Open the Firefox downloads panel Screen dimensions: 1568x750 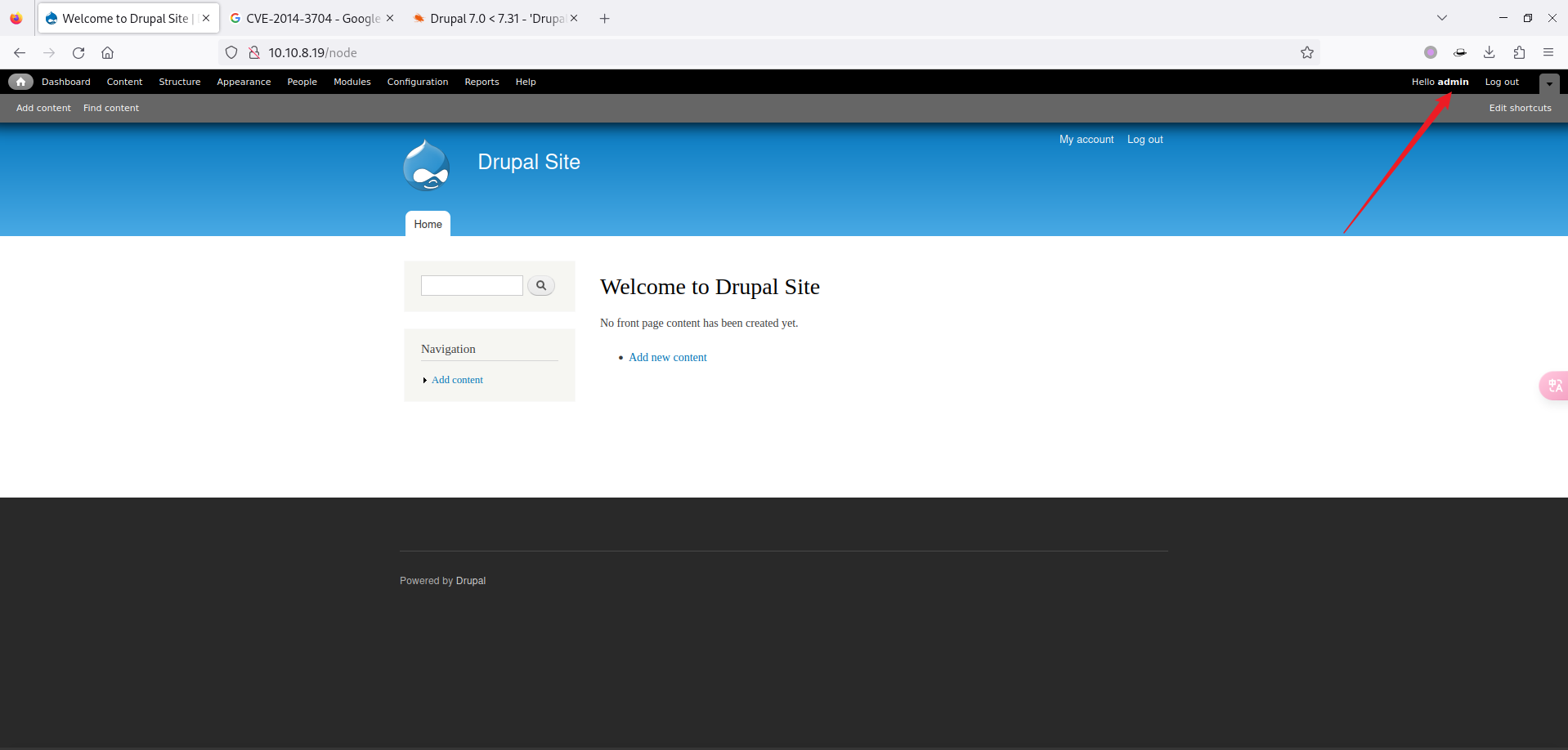click(1490, 52)
